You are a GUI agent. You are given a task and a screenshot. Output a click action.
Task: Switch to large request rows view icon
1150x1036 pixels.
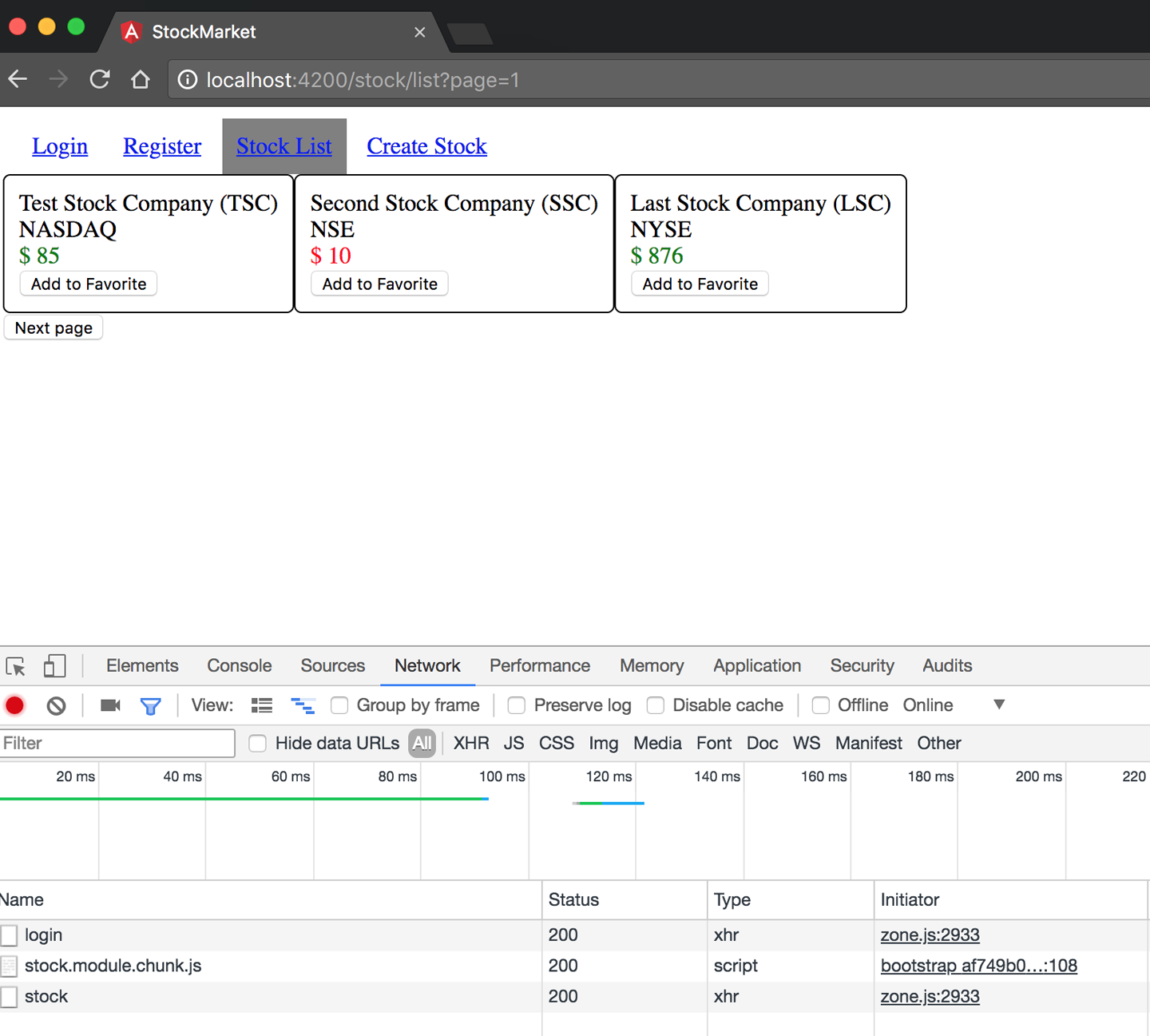[x=262, y=705]
